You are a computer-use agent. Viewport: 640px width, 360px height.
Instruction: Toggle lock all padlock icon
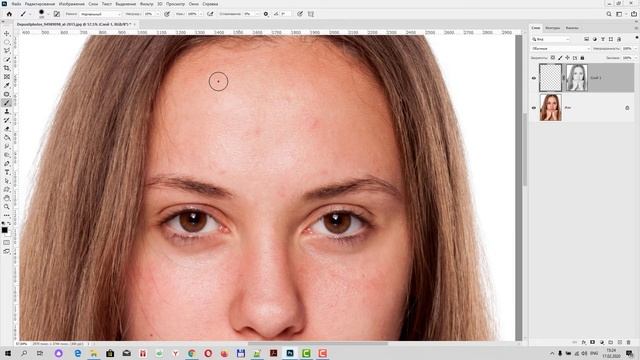pos(582,58)
